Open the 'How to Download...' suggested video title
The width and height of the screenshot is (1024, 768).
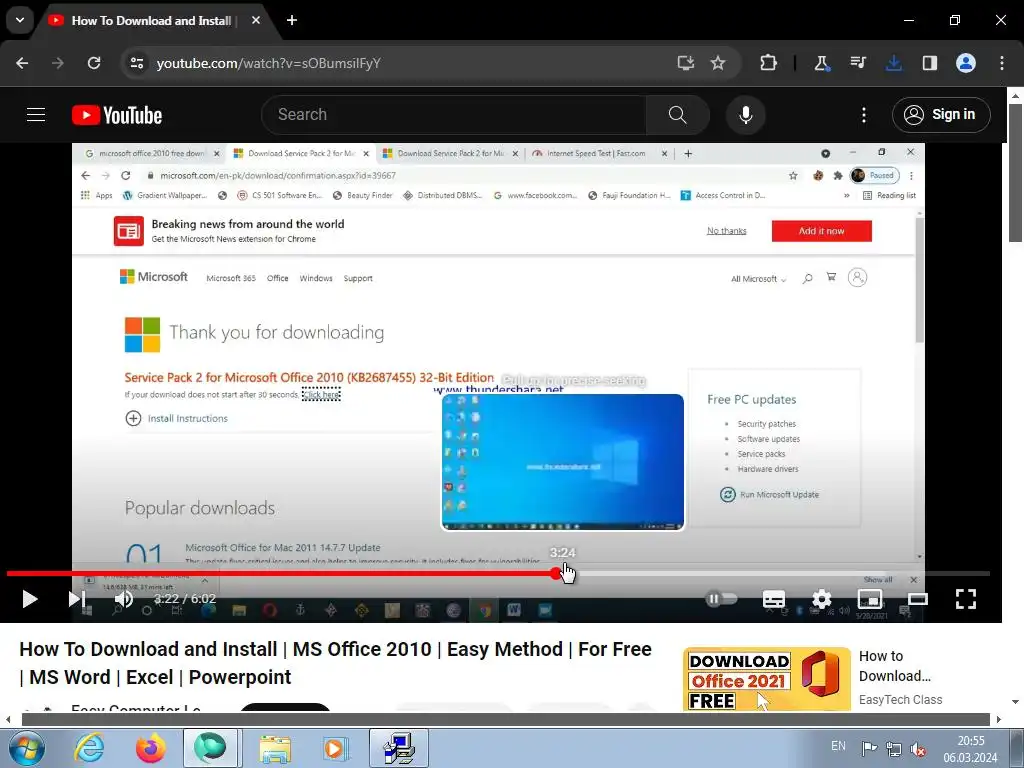[x=895, y=666]
